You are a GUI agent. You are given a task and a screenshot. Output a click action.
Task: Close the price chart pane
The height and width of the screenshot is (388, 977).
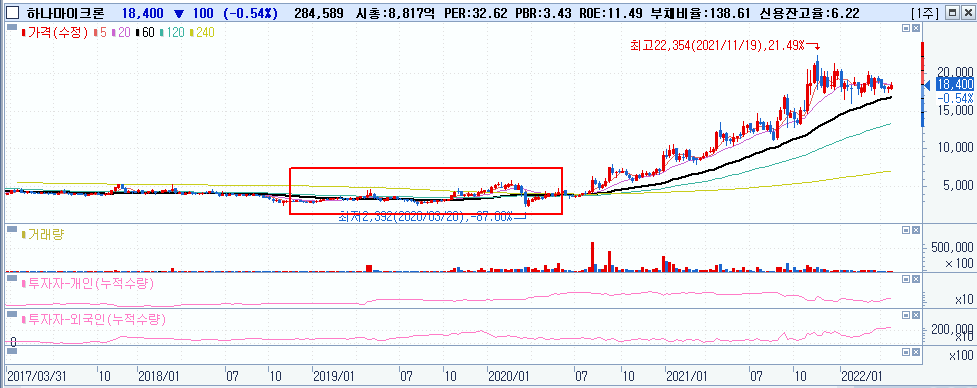[x=915, y=28]
